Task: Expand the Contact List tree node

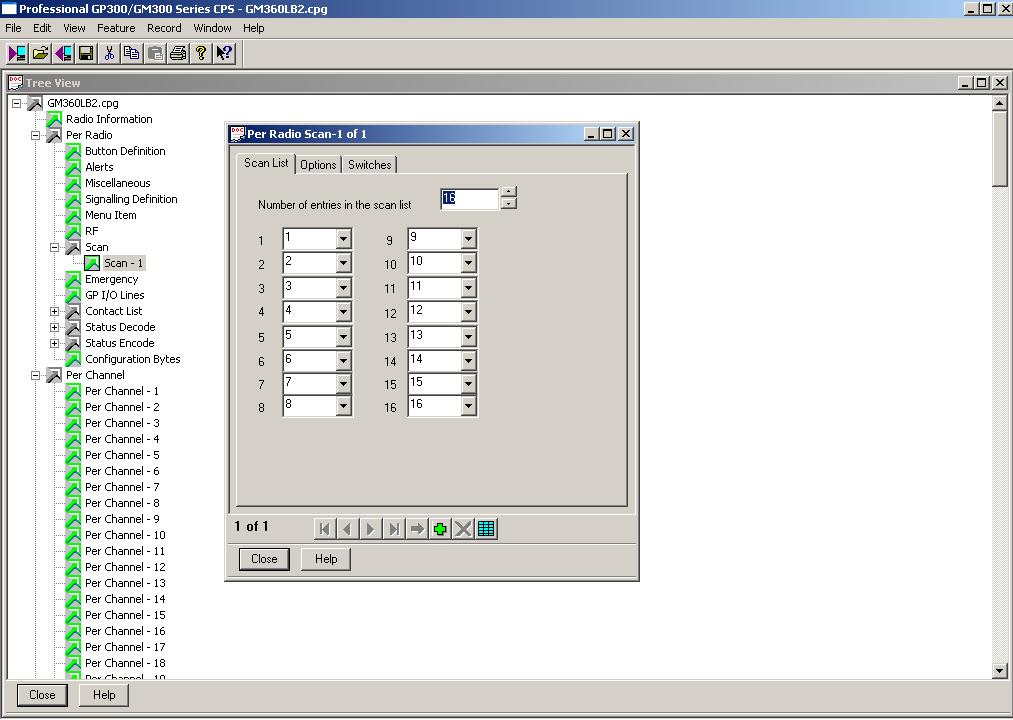Action: click(55, 311)
